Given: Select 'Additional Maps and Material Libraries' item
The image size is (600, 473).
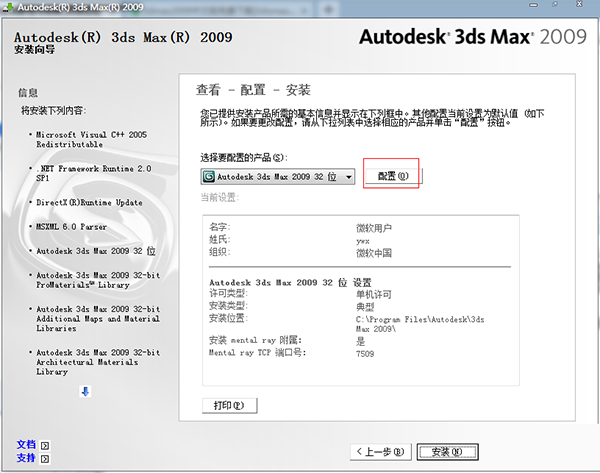Looking at the screenshot, I should pos(98,318).
